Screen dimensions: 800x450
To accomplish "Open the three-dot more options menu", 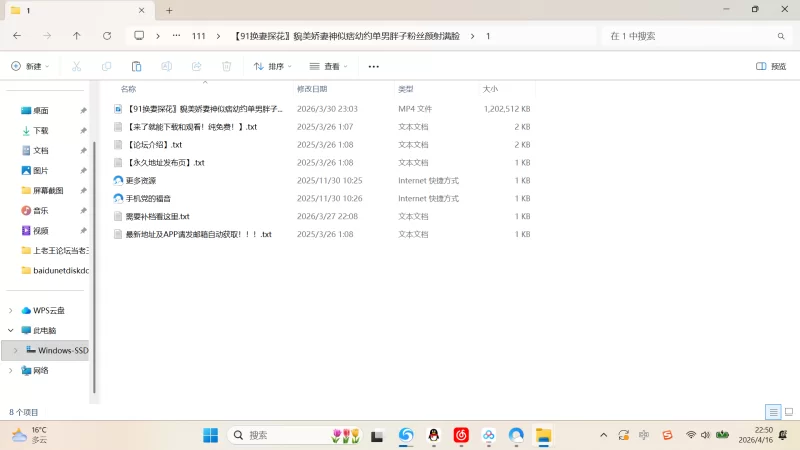I will [x=374, y=67].
